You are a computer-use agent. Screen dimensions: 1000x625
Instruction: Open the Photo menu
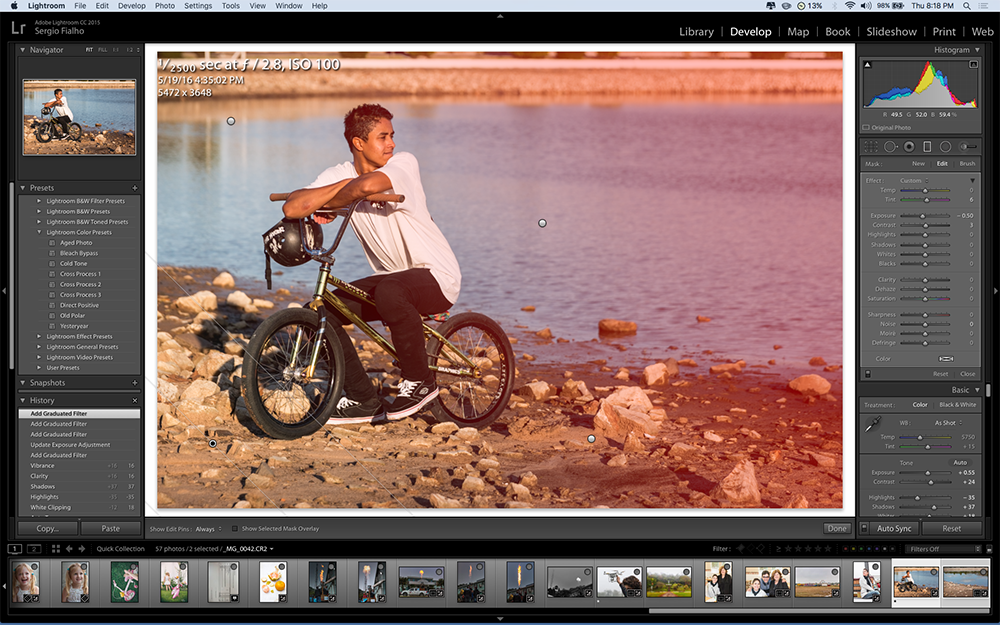[164, 6]
